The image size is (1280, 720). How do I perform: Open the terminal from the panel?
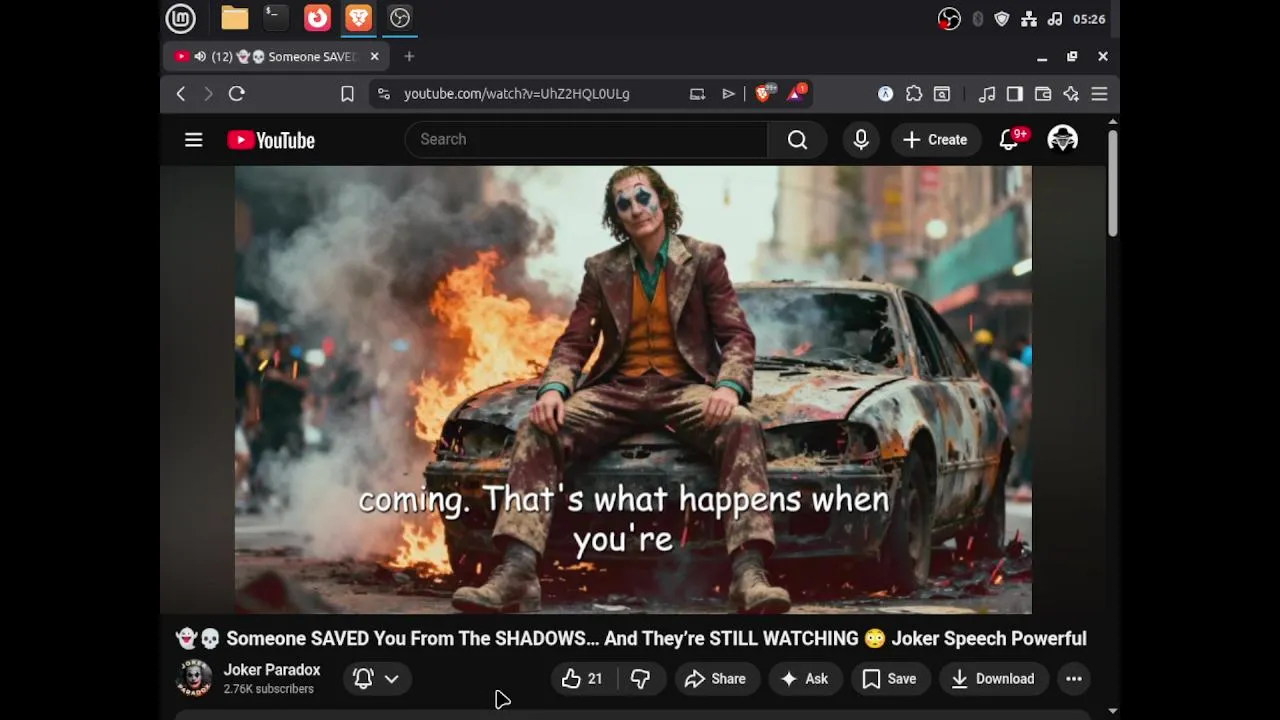[275, 18]
